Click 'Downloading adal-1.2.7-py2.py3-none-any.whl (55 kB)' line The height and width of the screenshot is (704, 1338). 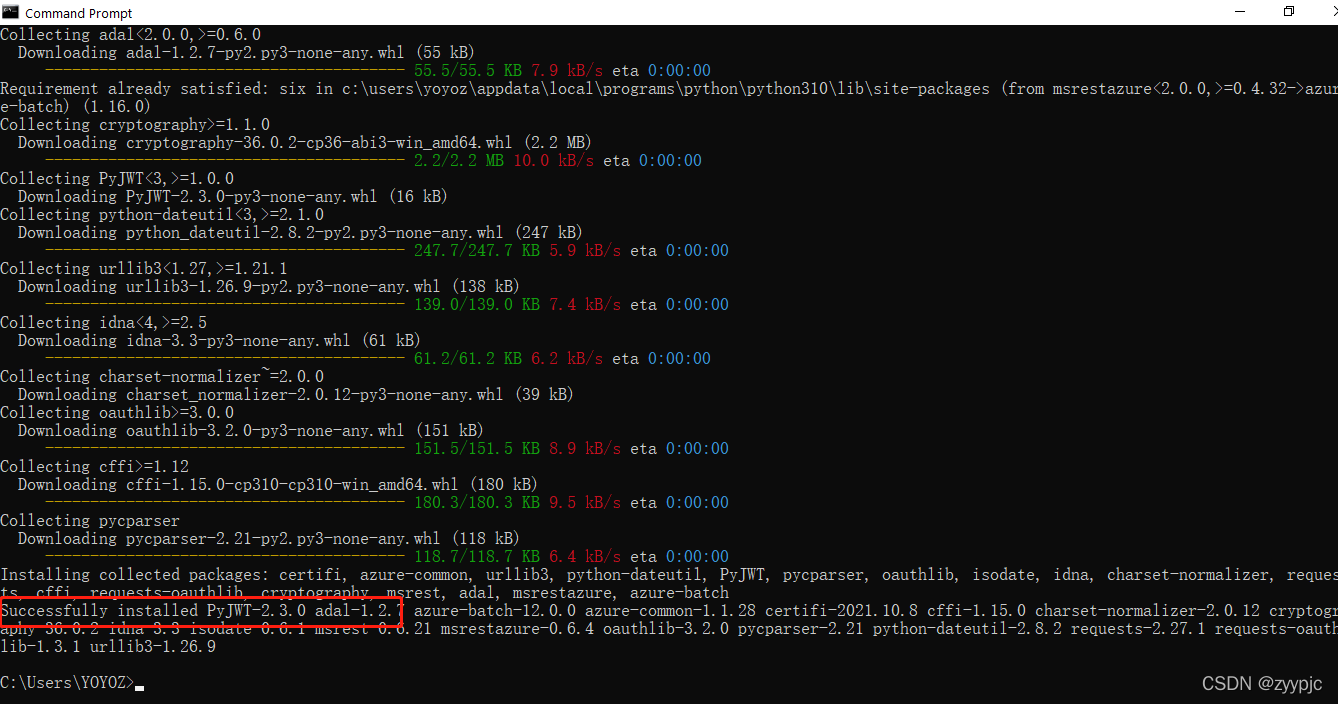pyautogui.click(x=246, y=53)
